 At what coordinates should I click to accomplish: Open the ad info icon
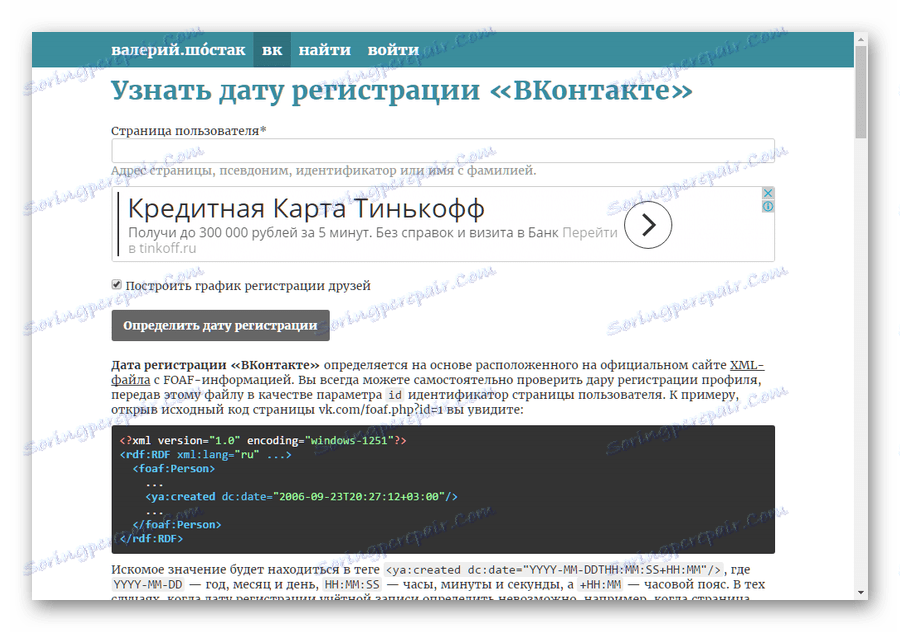767,206
